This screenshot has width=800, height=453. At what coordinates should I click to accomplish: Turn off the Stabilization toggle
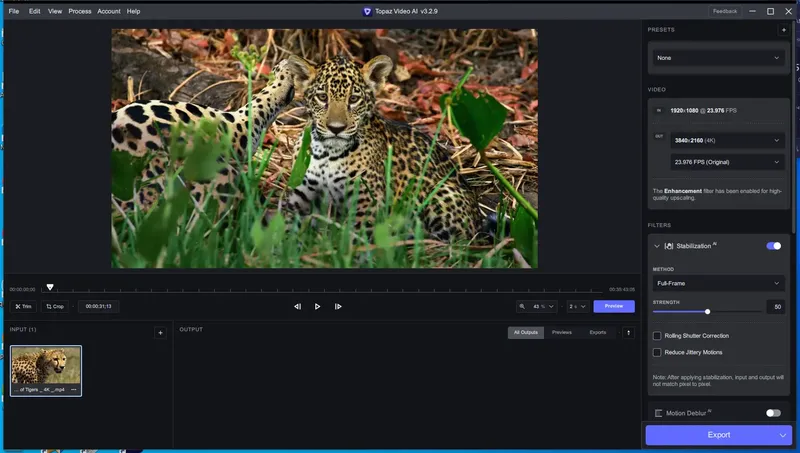[x=773, y=246]
